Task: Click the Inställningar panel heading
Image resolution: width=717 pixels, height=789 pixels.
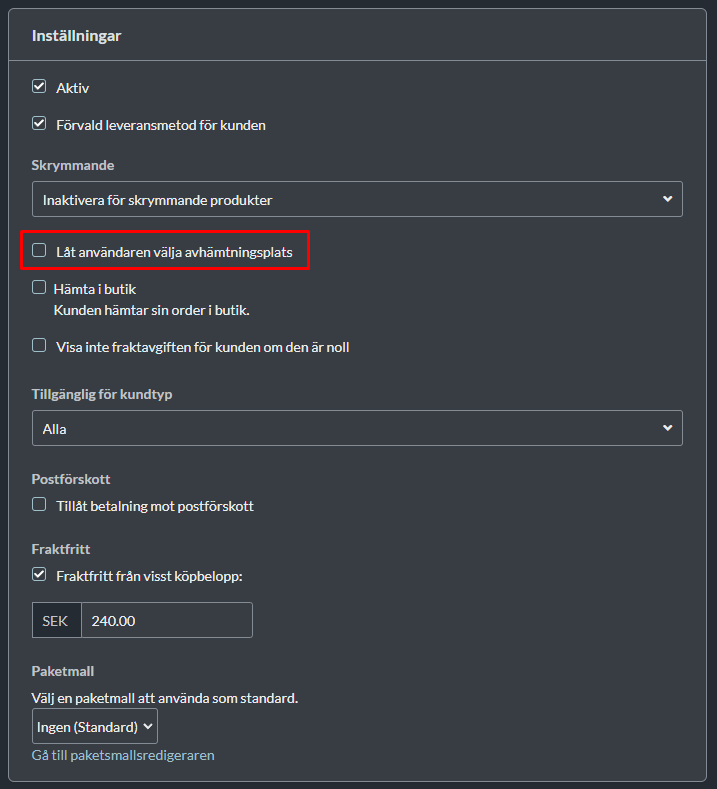Action: coord(76,36)
